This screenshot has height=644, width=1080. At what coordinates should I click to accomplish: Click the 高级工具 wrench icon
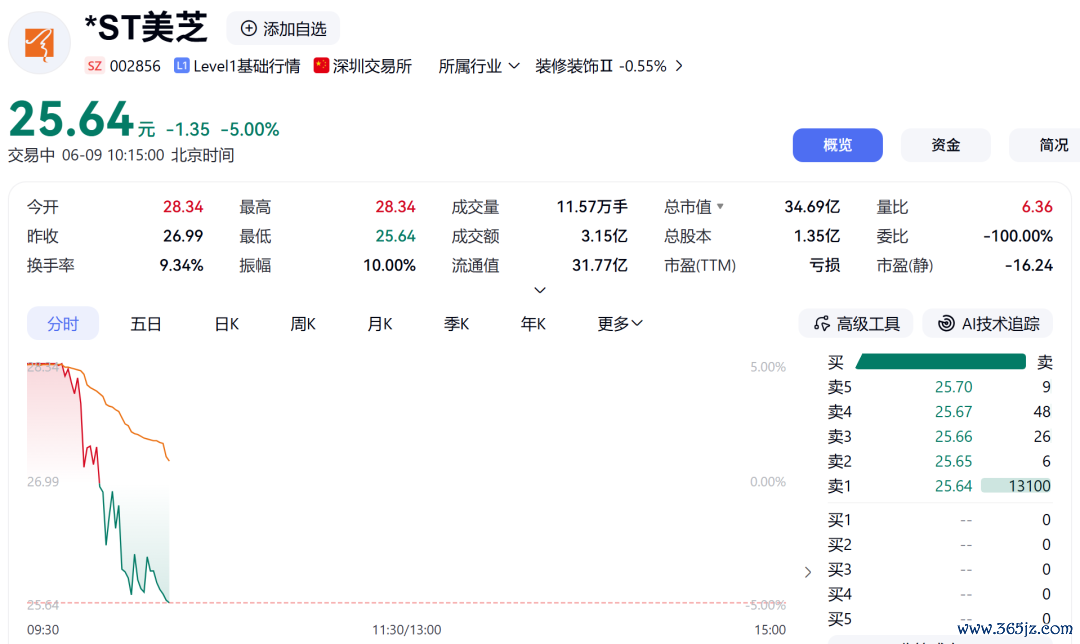pyautogui.click(x=821, y=324)
